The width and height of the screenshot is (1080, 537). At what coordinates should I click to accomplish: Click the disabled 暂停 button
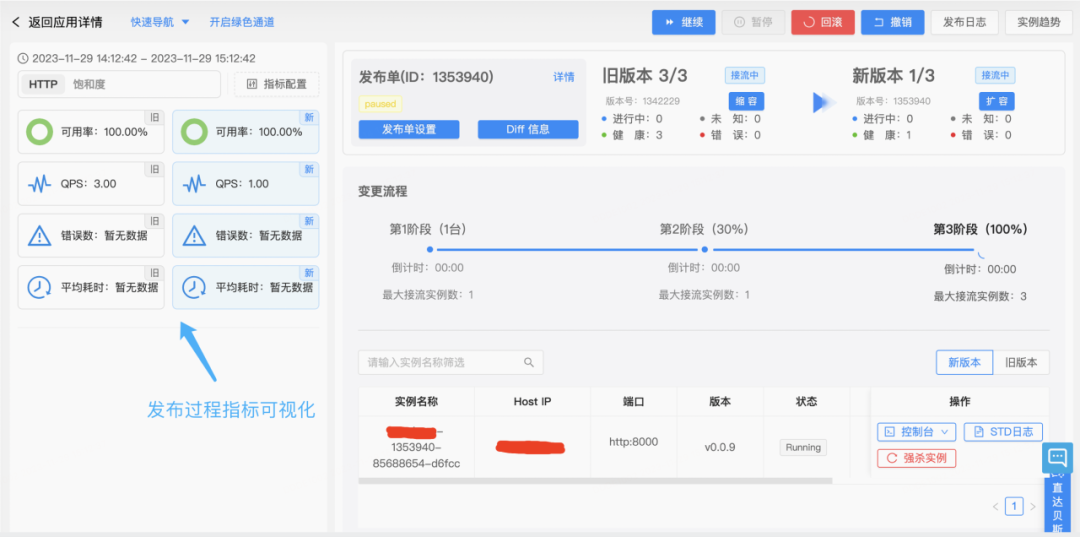click(x=753, y=22)
